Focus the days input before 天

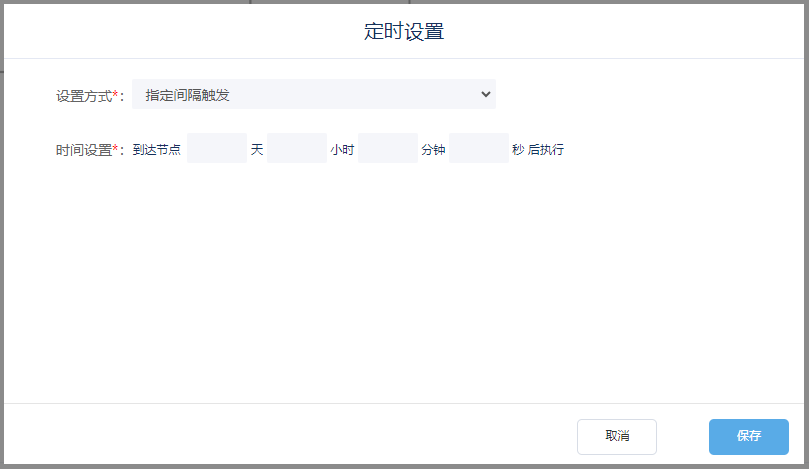216,149
